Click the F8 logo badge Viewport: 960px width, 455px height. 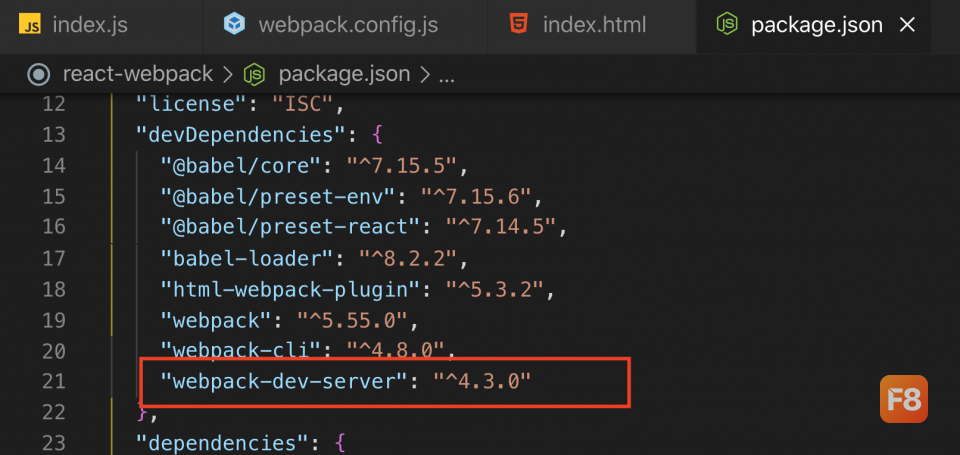(904, 399)
